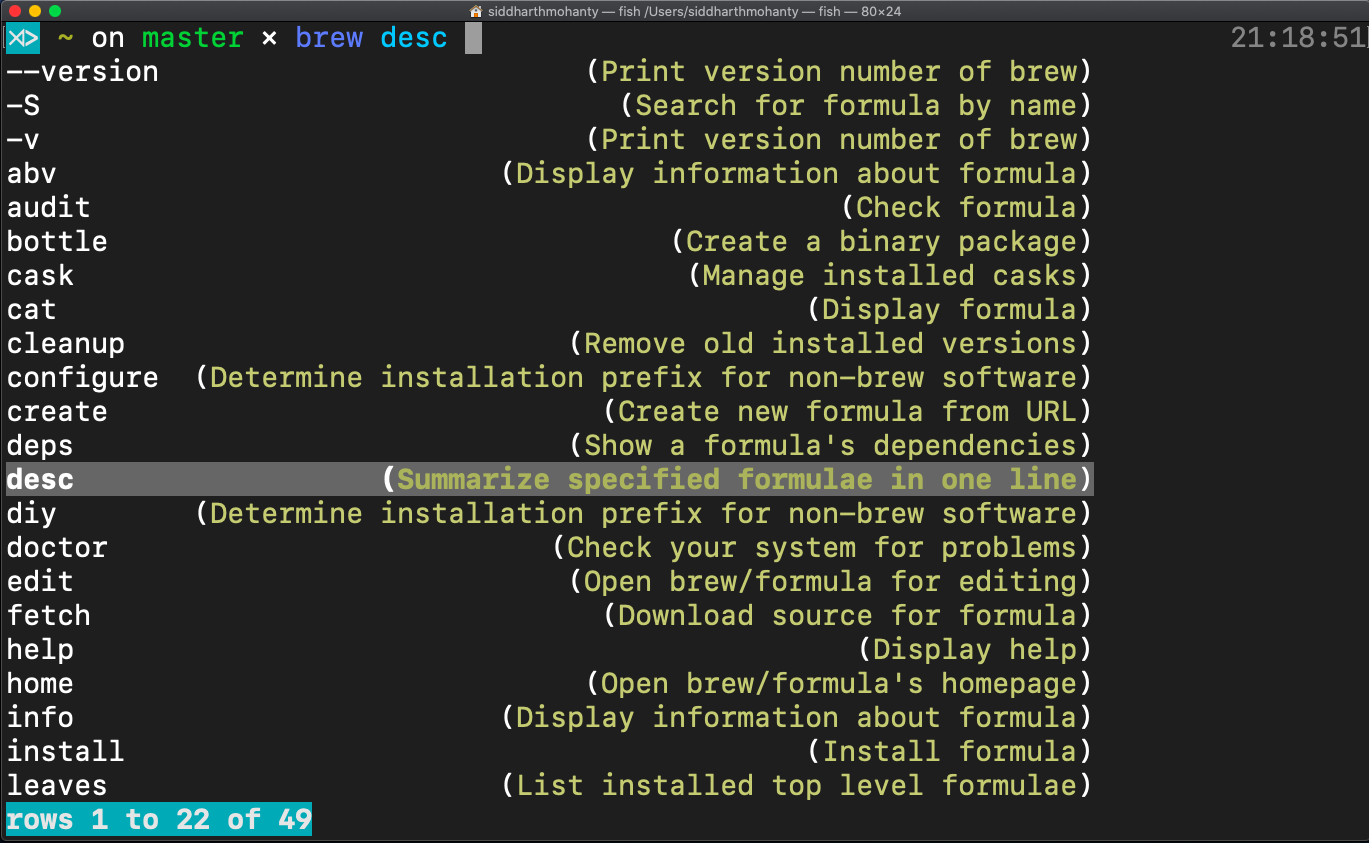Select the 'configure' completion entry

tap(82, 377)
